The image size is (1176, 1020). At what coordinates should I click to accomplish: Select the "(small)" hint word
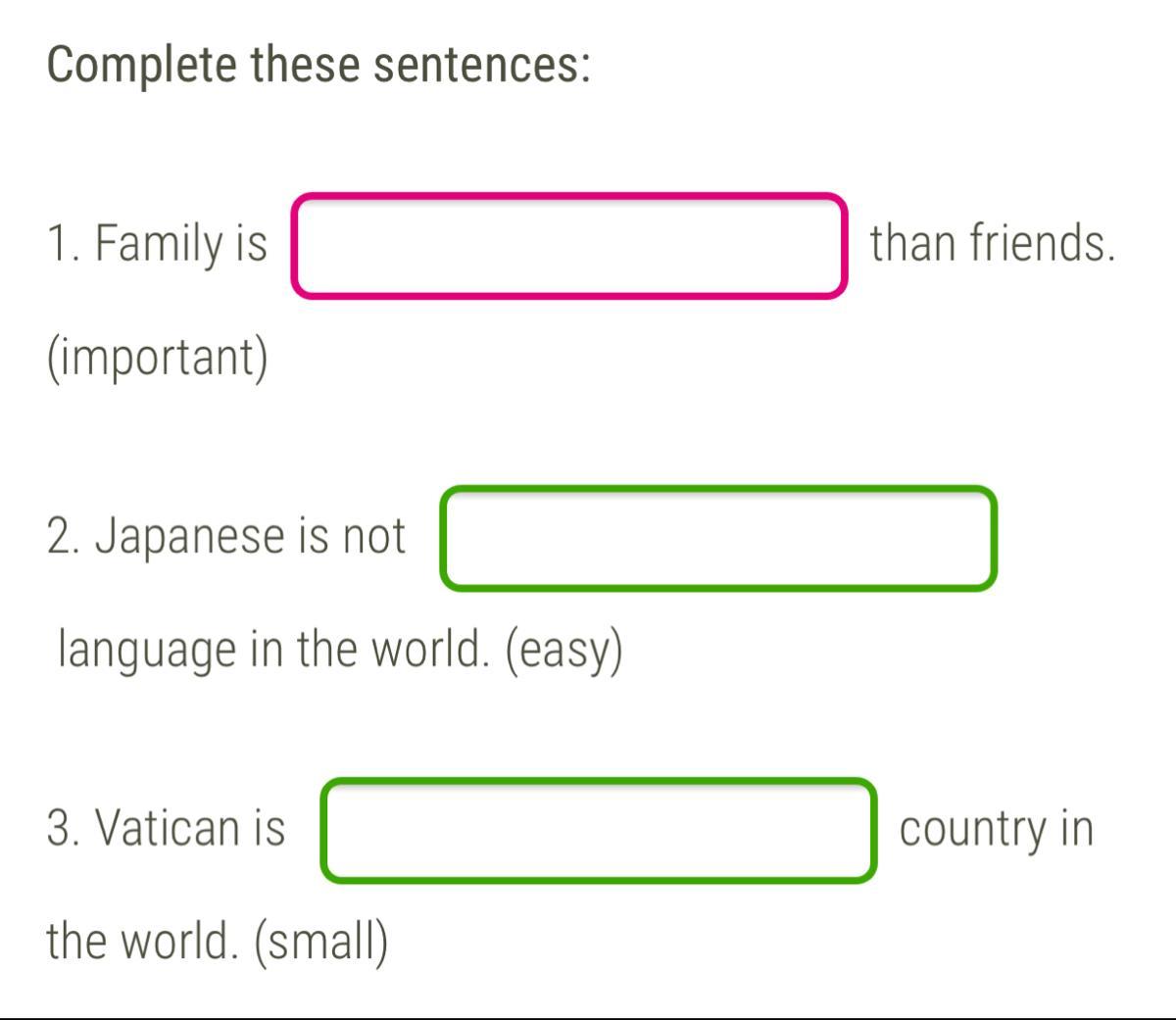[x=321, y=943]
